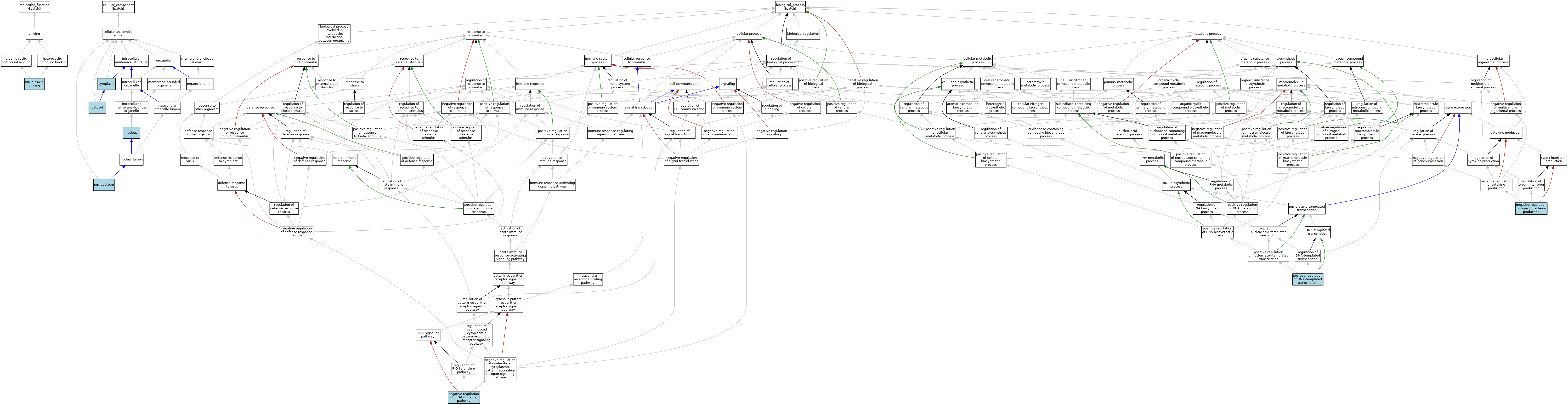The image size is (1568, 405).
Task: Select the interspecies interaction between organisms node
Action: pos(334,34)
